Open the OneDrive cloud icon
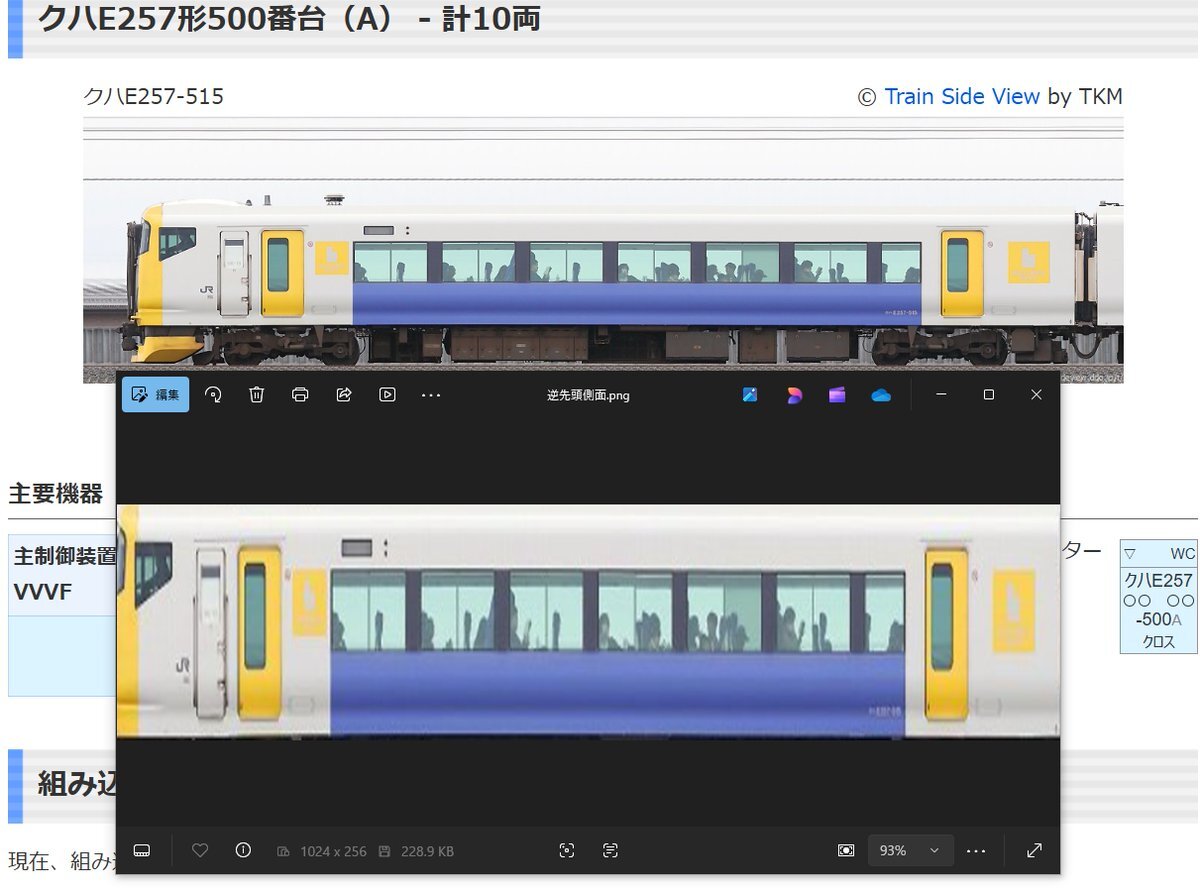 (x=881, y=395)
